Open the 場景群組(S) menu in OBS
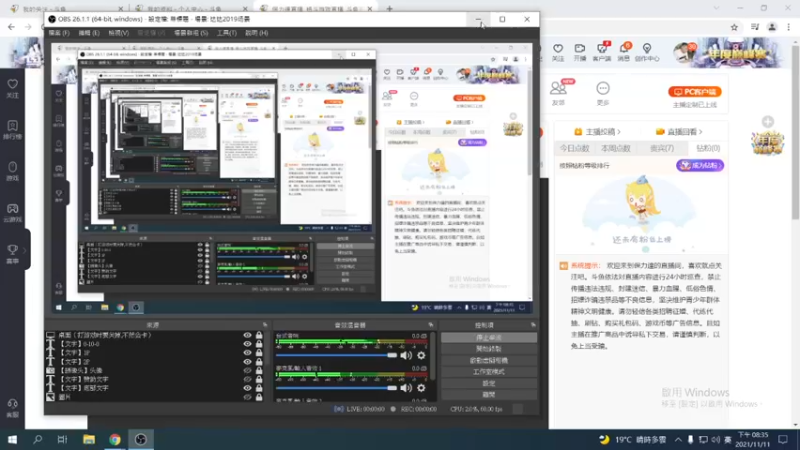 191,33
